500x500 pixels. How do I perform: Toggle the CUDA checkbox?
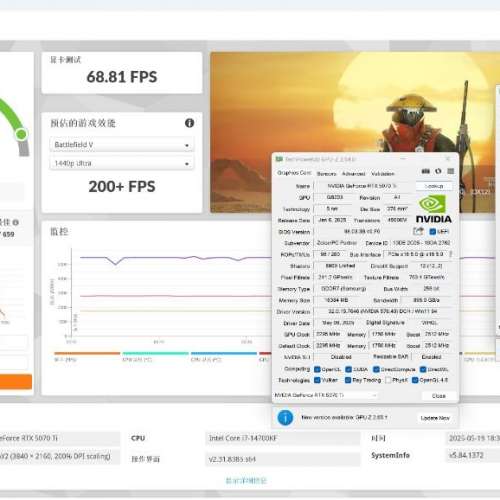tap(349, 369)
